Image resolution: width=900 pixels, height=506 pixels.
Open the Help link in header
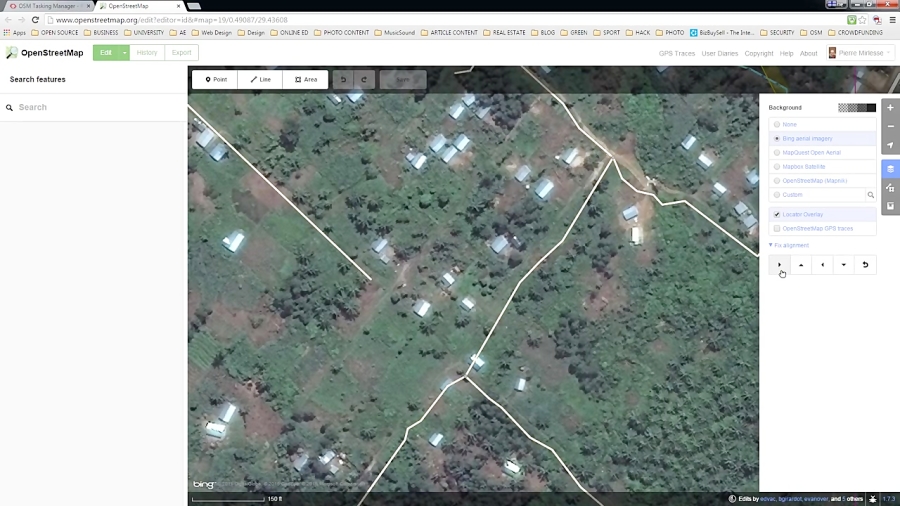pyautogui.click(x=786, y=53)
